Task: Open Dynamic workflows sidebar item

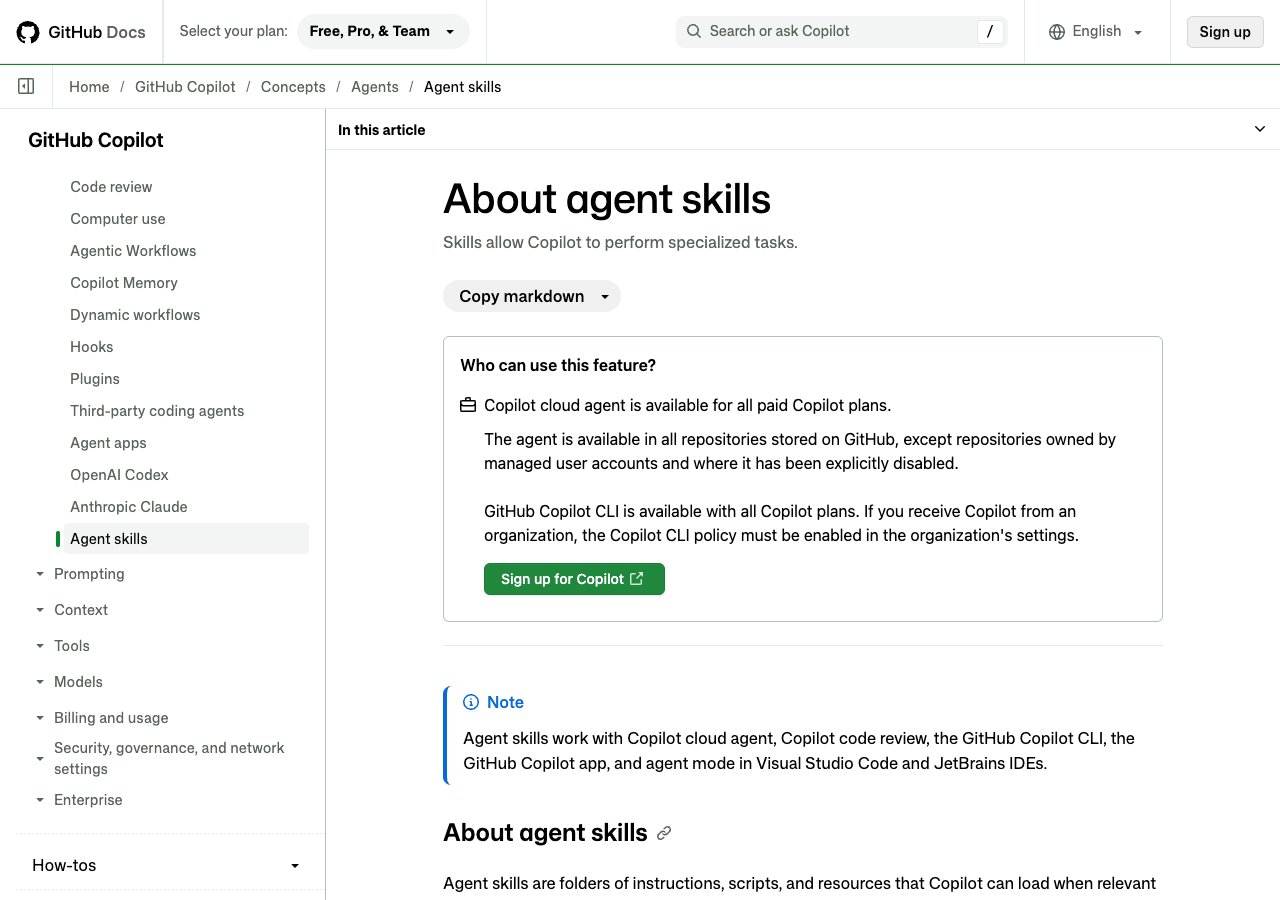Action: click(x=135, y=315)
